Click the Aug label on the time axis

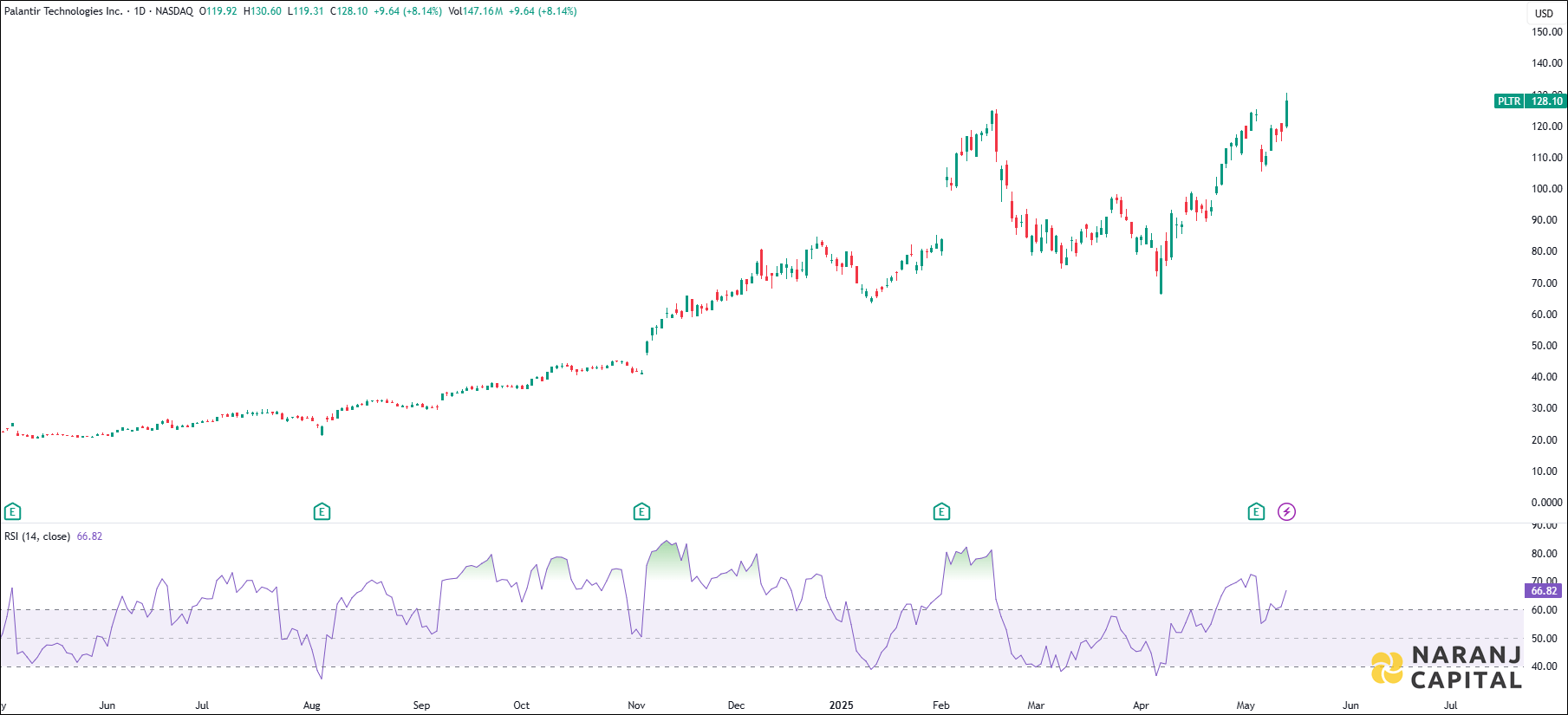click(312, 705)
